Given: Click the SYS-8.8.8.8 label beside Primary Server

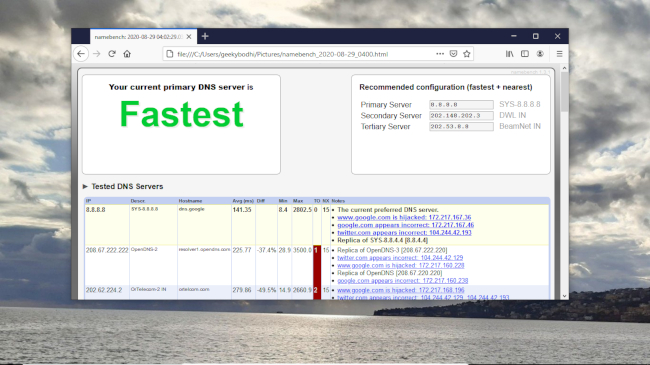Looking at the screenshot, I should click(x=520, y=104).
